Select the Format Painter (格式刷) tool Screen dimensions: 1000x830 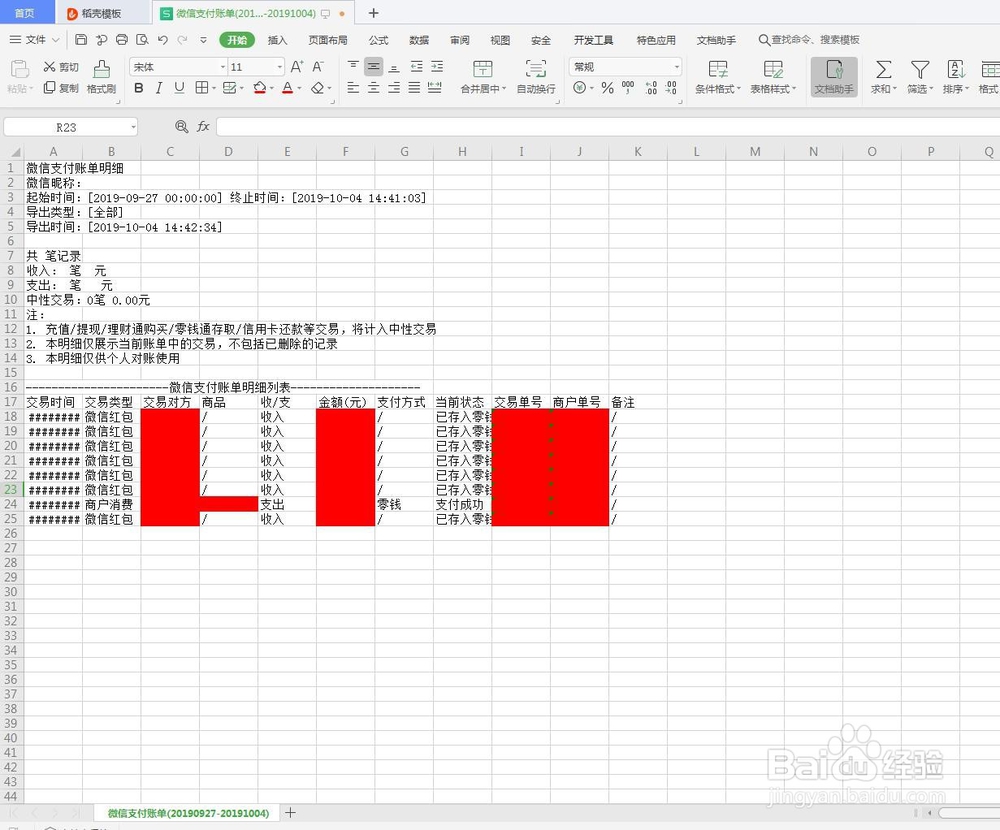(x=101, y=77)
